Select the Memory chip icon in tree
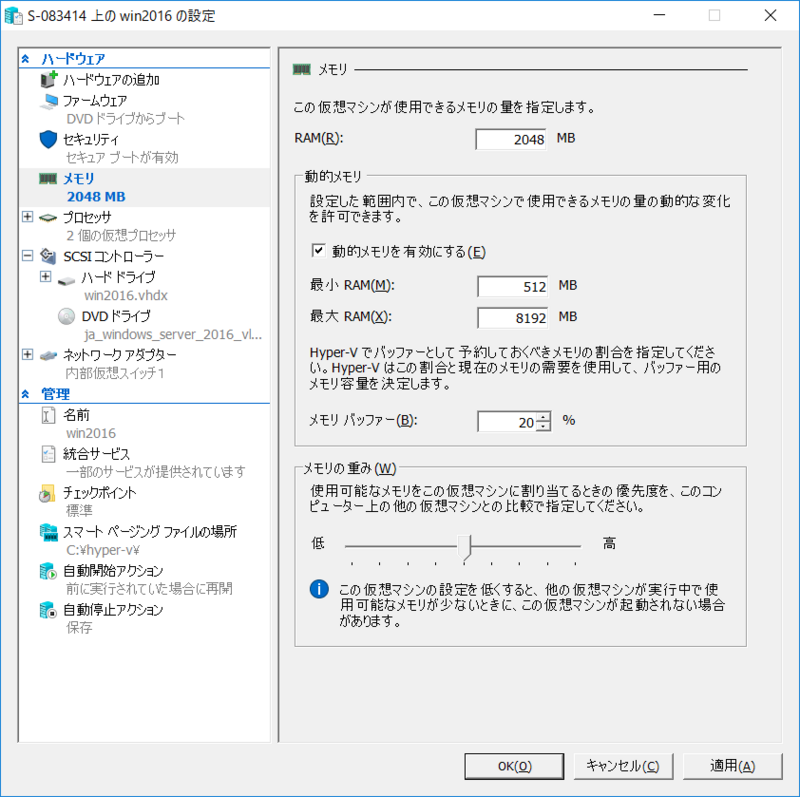 [x=48, y=179]
